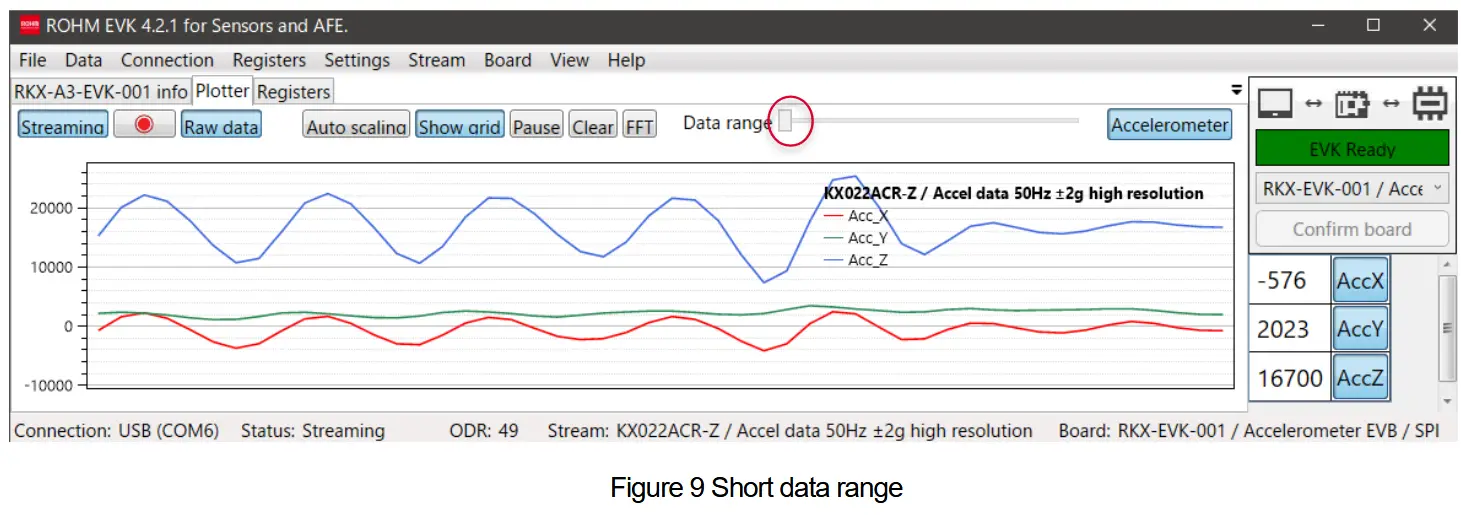
Task: Open the panel options arrow above Accelerometer
Action: [1236, 89]
